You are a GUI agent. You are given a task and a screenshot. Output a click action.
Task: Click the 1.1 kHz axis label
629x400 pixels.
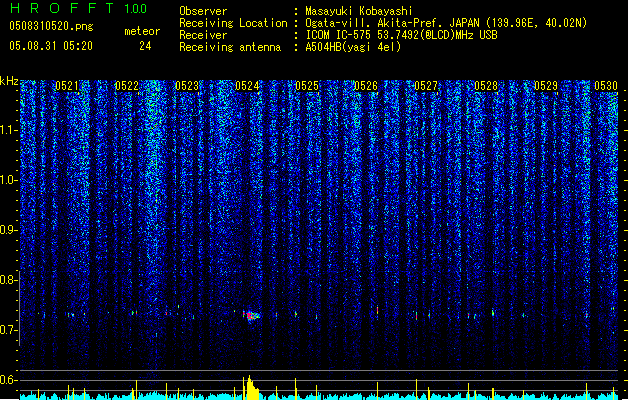(9, 130)
